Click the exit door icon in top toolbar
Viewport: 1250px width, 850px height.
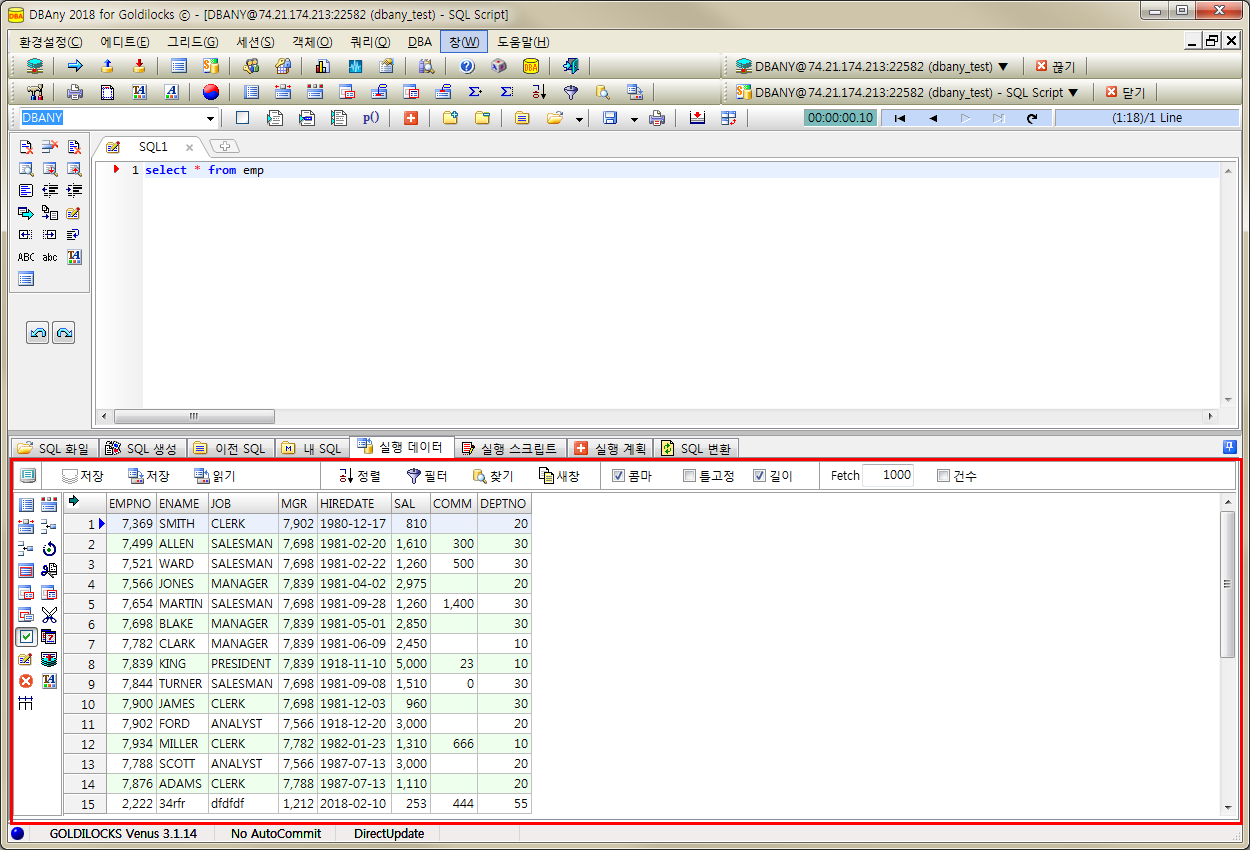[x=571, y=66]
